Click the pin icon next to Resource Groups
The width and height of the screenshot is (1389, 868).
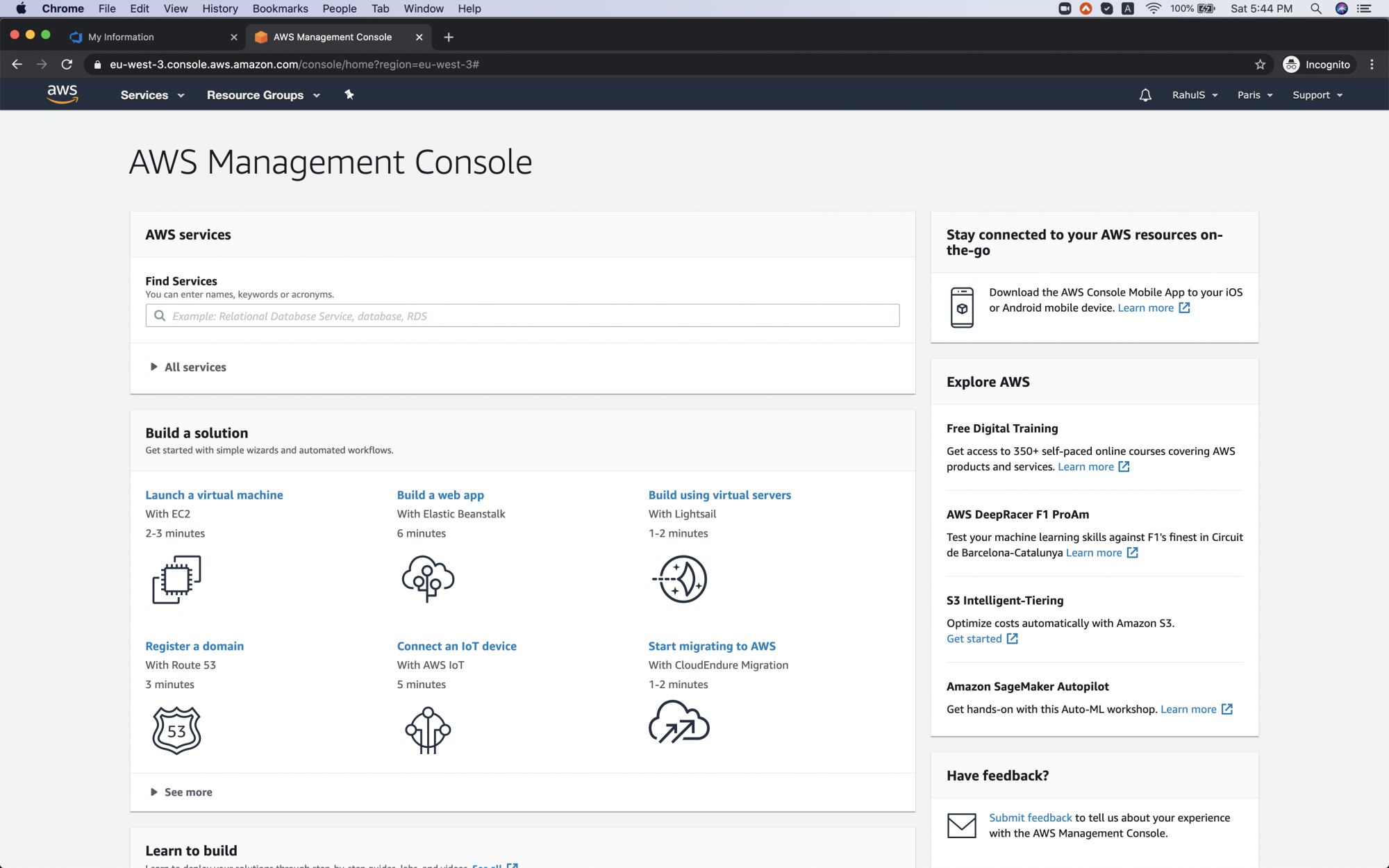[x=349, y=94]
